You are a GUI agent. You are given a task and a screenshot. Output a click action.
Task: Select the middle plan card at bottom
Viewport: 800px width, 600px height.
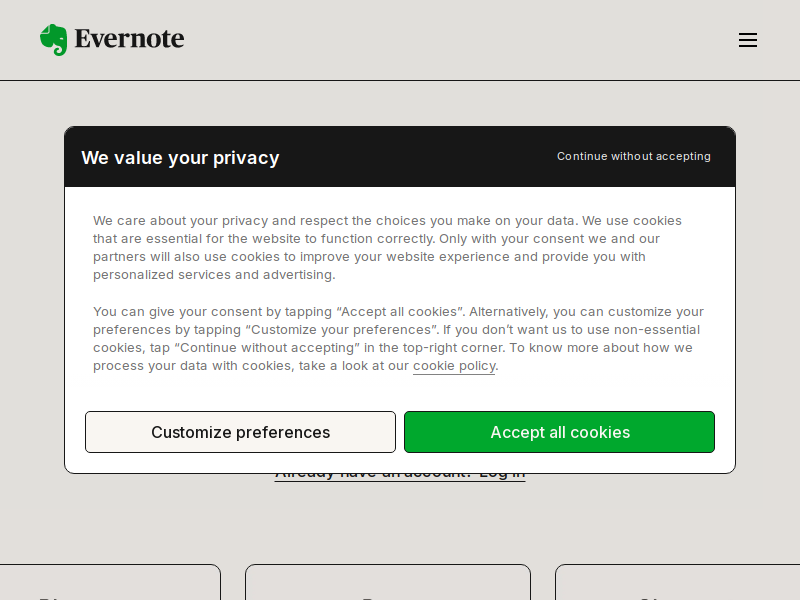[388, 582]
